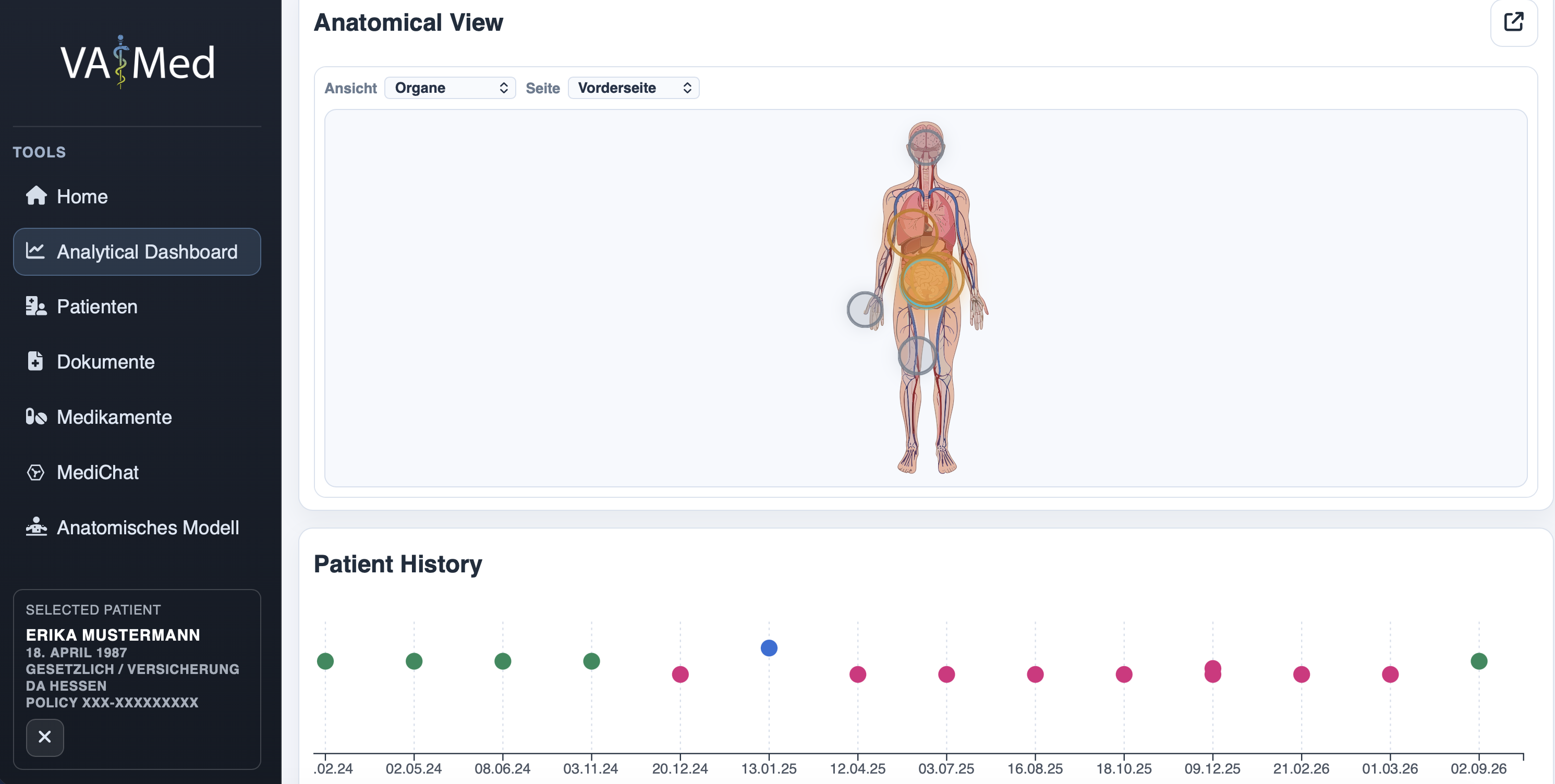
Task: Select the pink dot at 03.07.25
Action: (x=946, y=675)
